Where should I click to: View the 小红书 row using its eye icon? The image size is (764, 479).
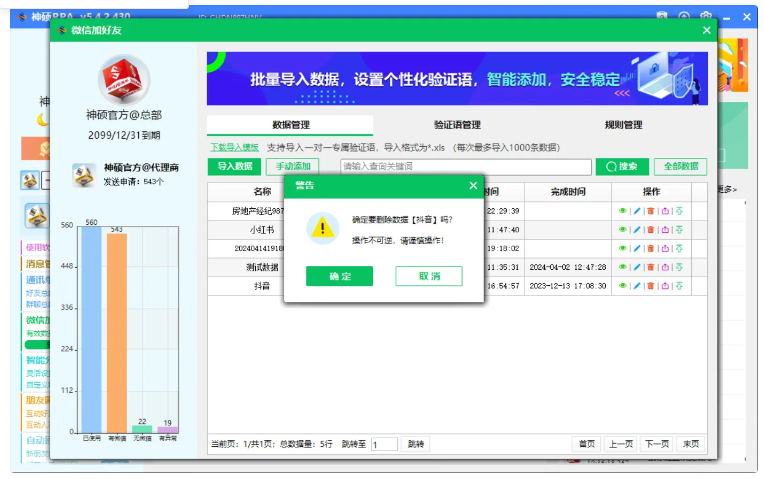pyautogui.click(x=622, y=230)
